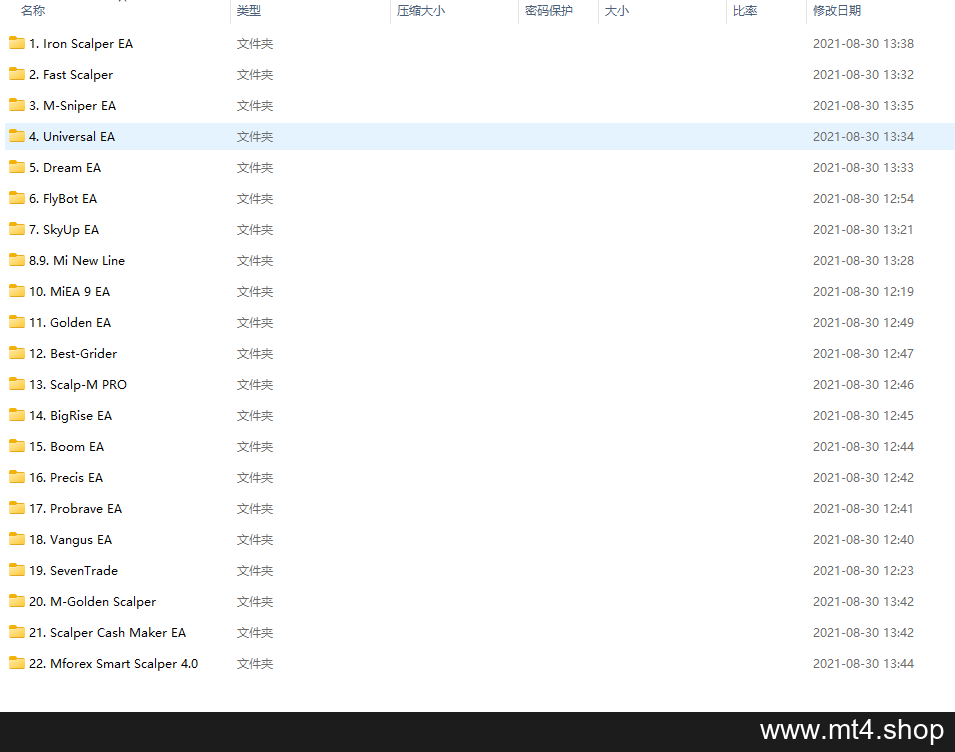Select the '5. Dream EA' name
This screenshot has width=955, height=752.
65,168
